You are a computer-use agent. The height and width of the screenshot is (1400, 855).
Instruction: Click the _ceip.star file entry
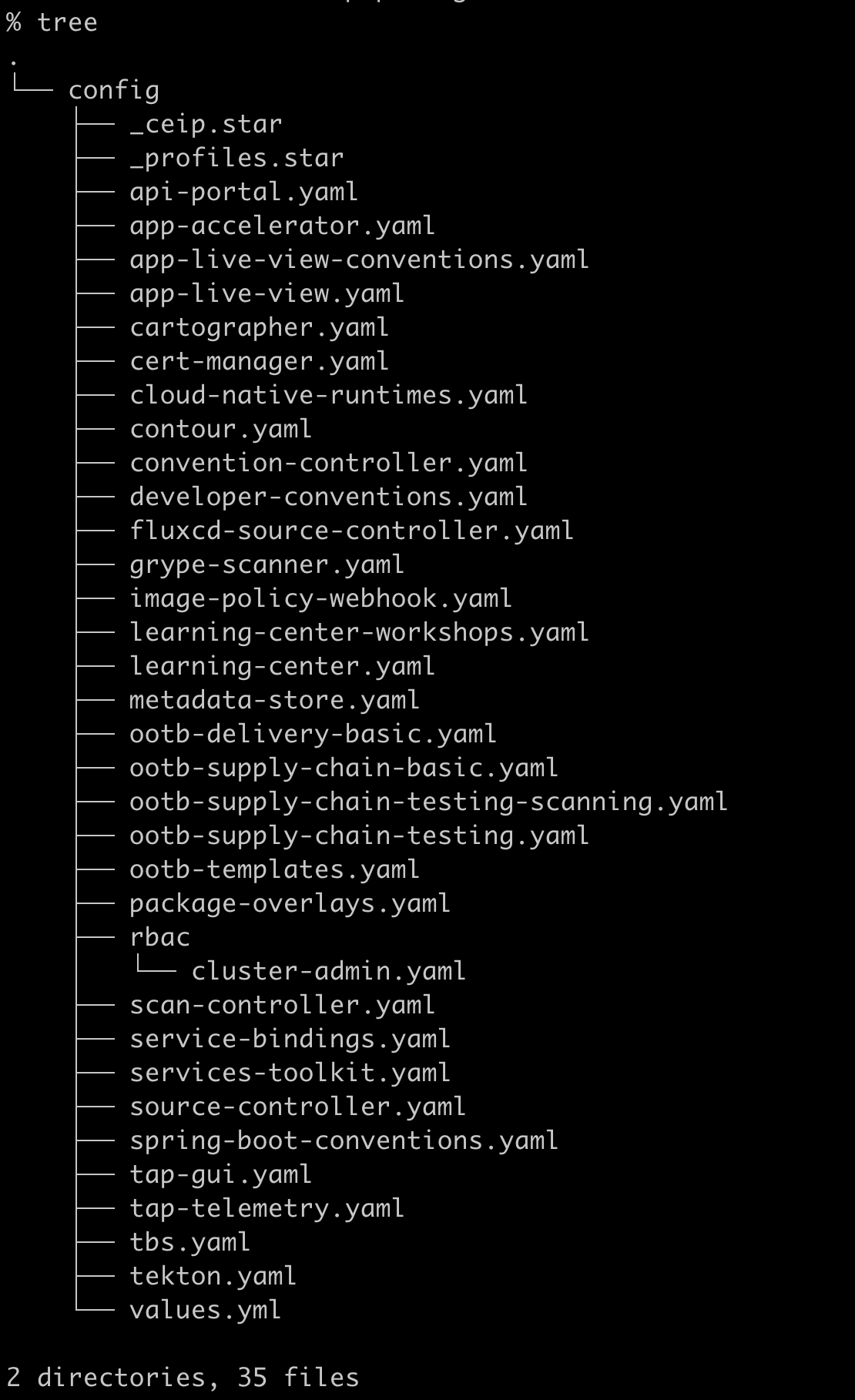[x=206, y=125]
